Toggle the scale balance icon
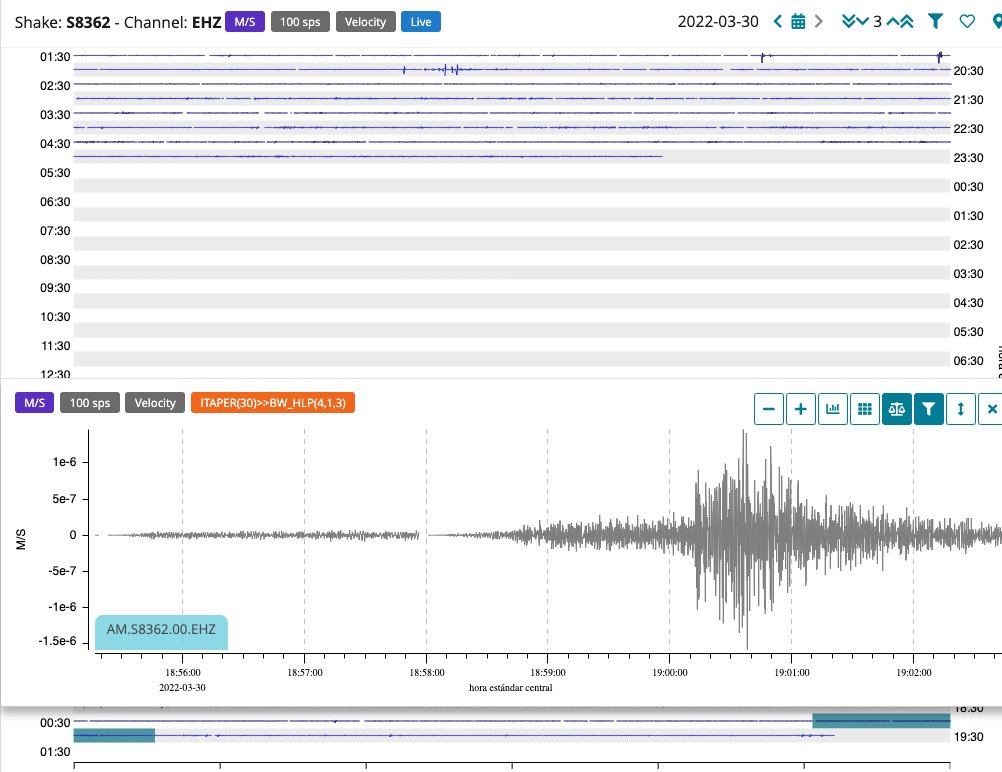1002x772 pixels. click(x=897, y=409)
